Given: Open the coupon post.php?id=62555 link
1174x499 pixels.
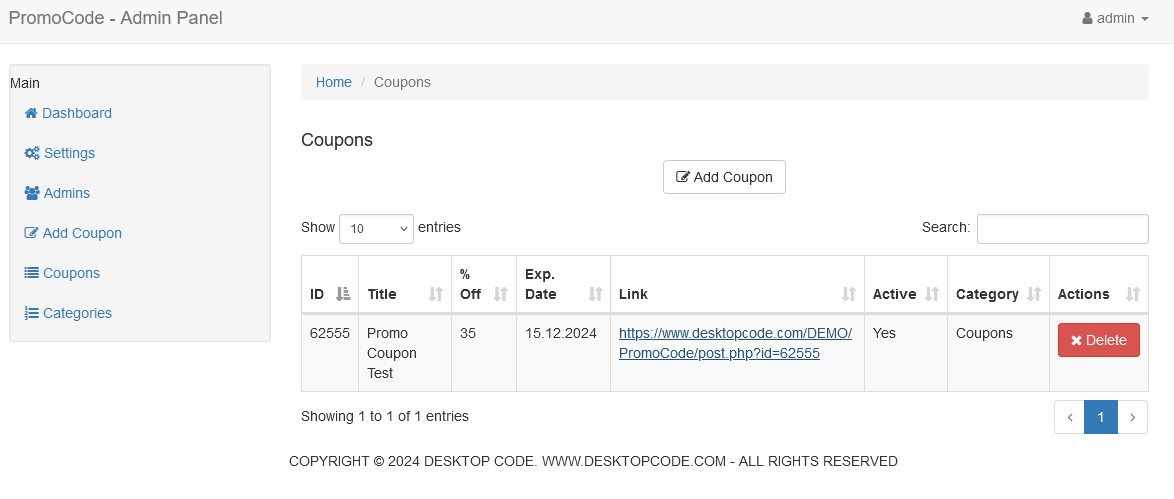Looking at the screenshot, I should point(735,343).
